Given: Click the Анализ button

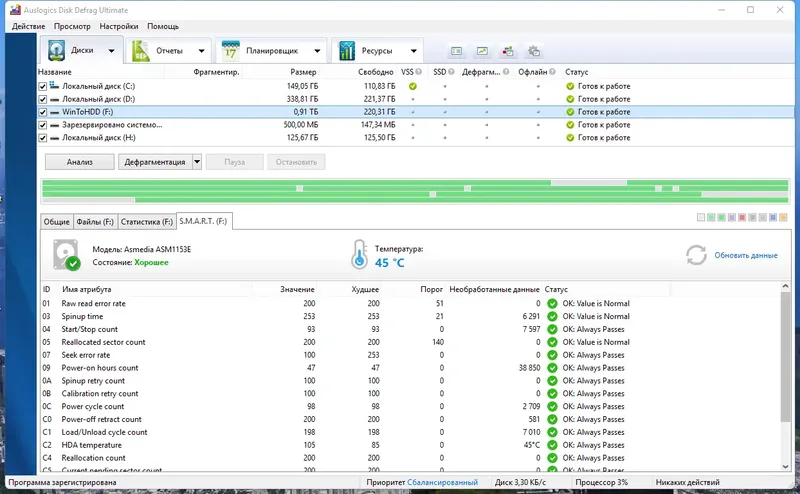Looking at the screenshot, I should (x=80, y=162).
